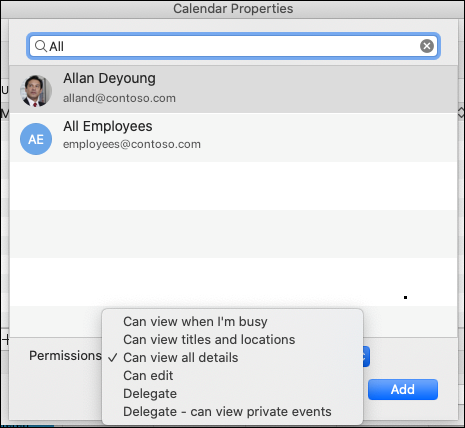Select "Can view all details" permission
The image size is (465, 428).
[x=181, y=358]
